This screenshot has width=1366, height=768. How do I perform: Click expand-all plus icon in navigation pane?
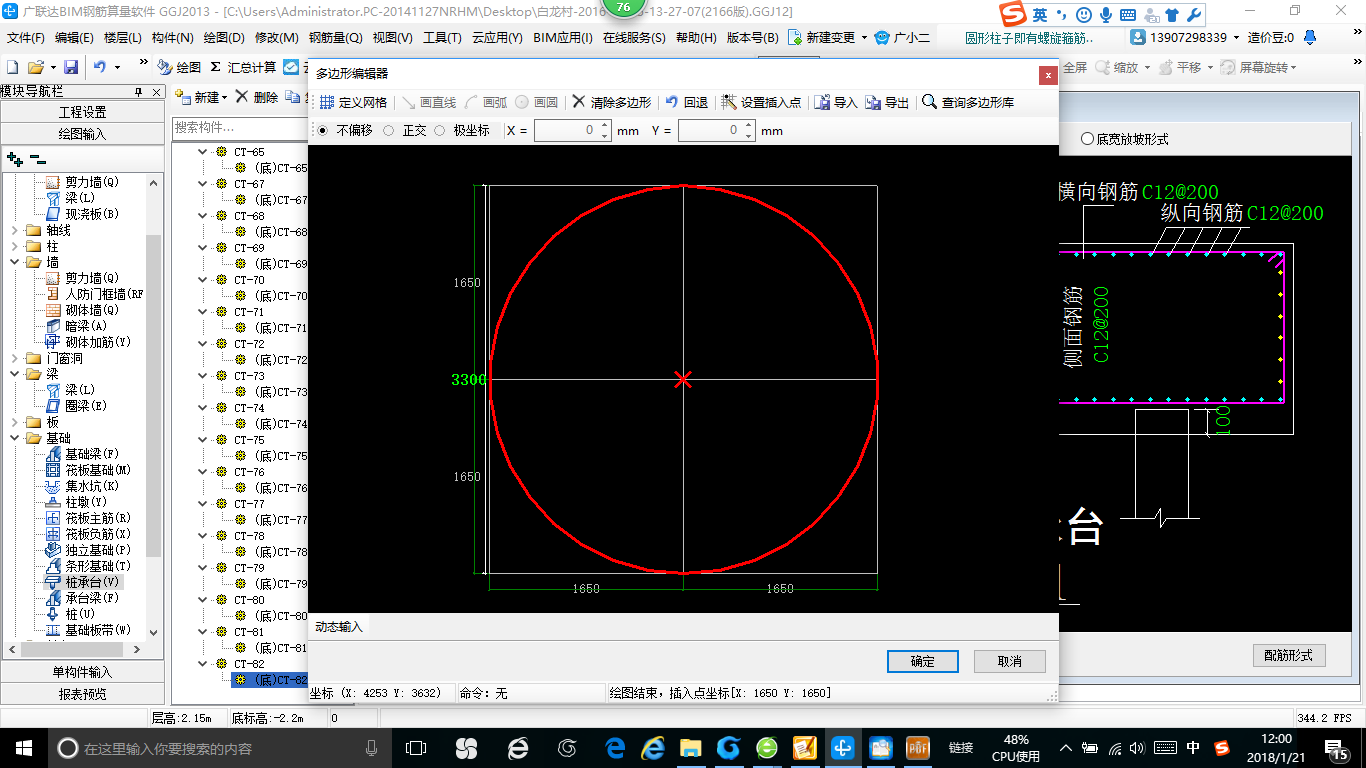[14, 158]
